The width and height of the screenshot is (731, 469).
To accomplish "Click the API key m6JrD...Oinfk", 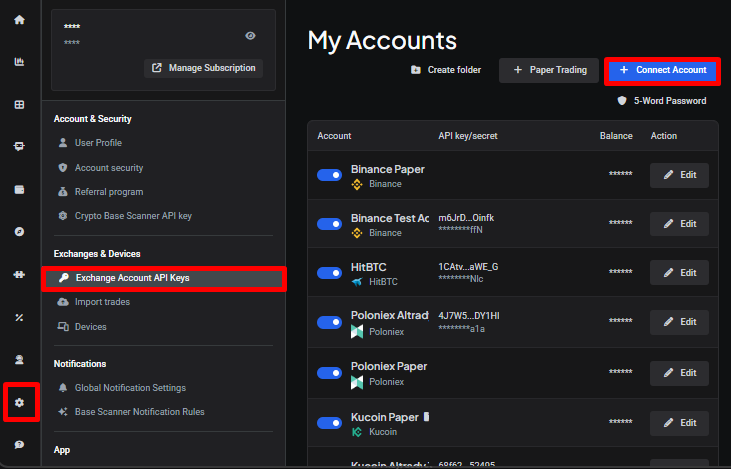I will pyautogui.click(x=466, y=218).
